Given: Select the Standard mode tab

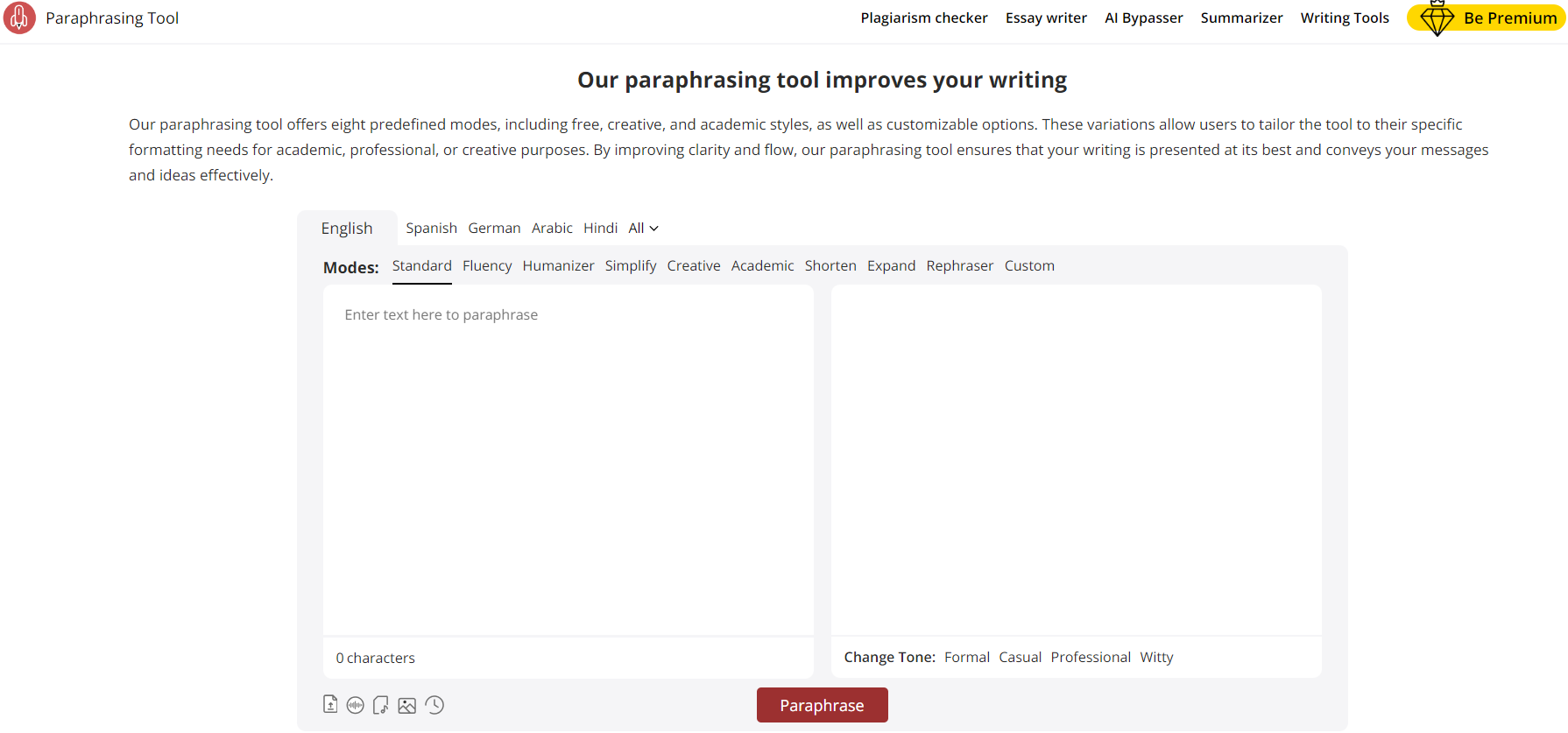Looking at the screenshot, I should click(421, 266).
